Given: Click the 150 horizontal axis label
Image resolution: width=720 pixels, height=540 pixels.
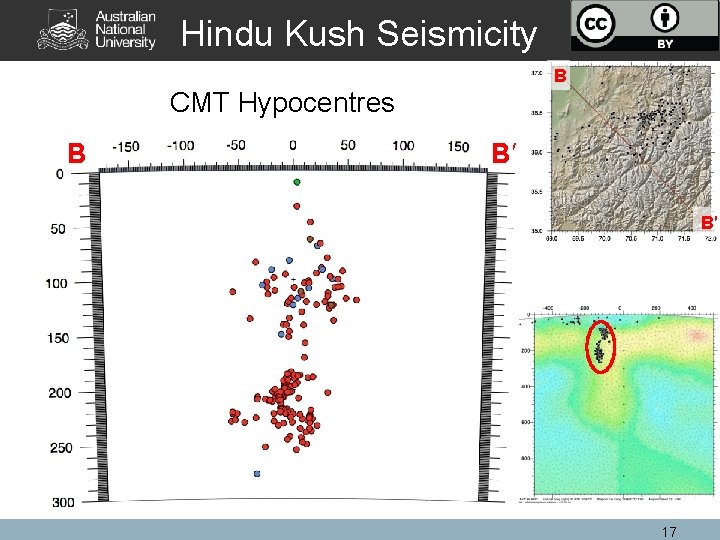Looking at the screenshot, I should tap(458, 147).
